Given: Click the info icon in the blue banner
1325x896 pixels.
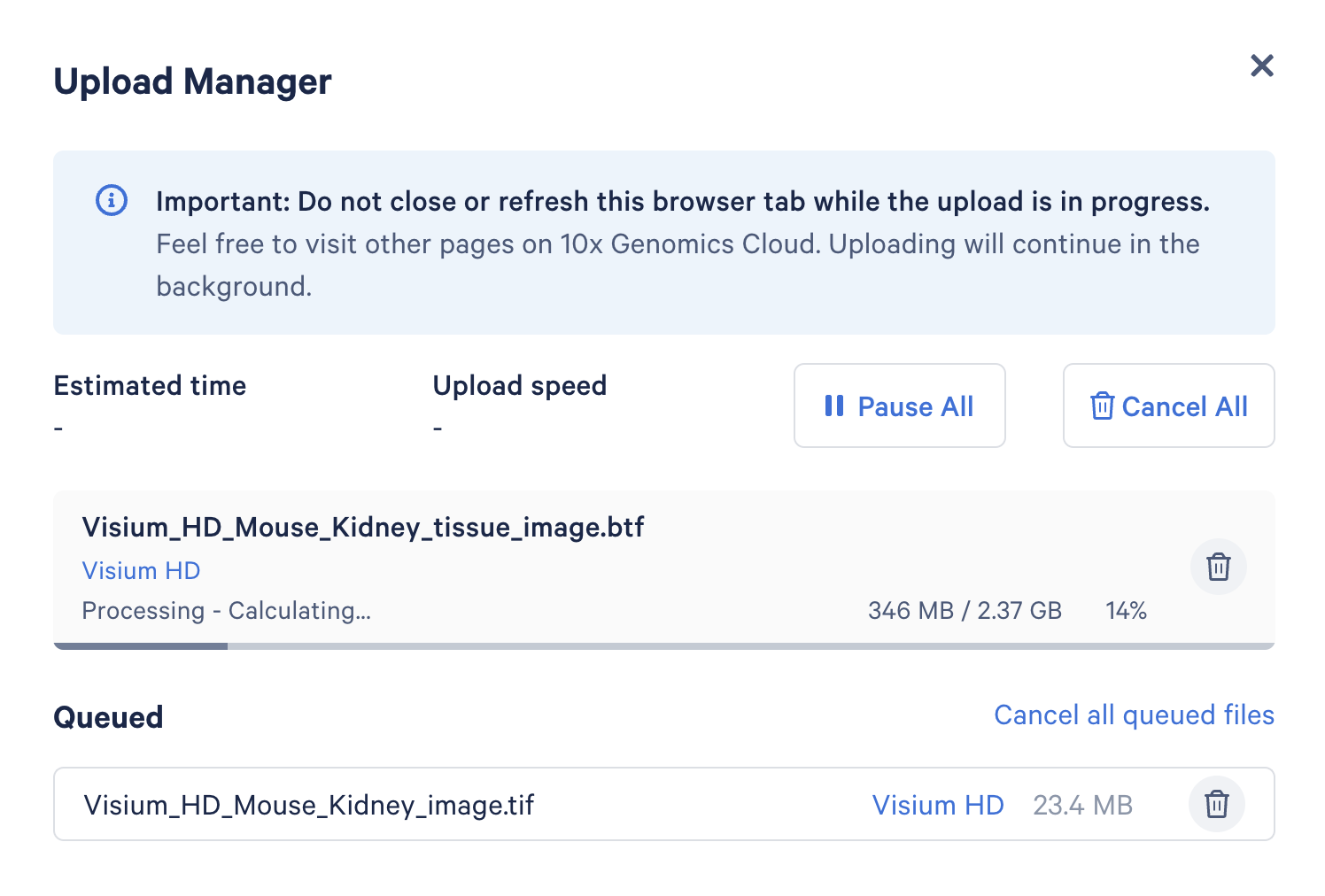Looking at the screenshot, I should point(112,200).
